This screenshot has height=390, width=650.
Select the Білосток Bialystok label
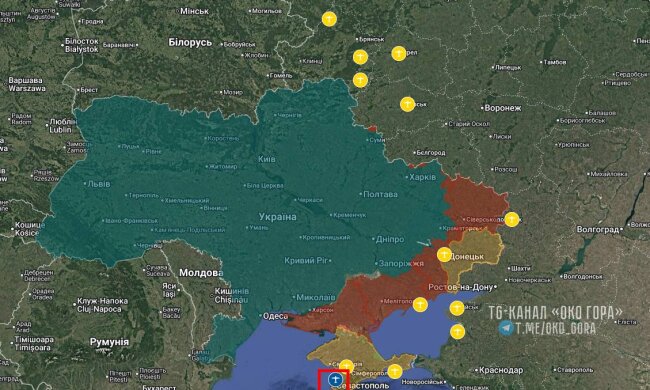[x=82, y=46]
